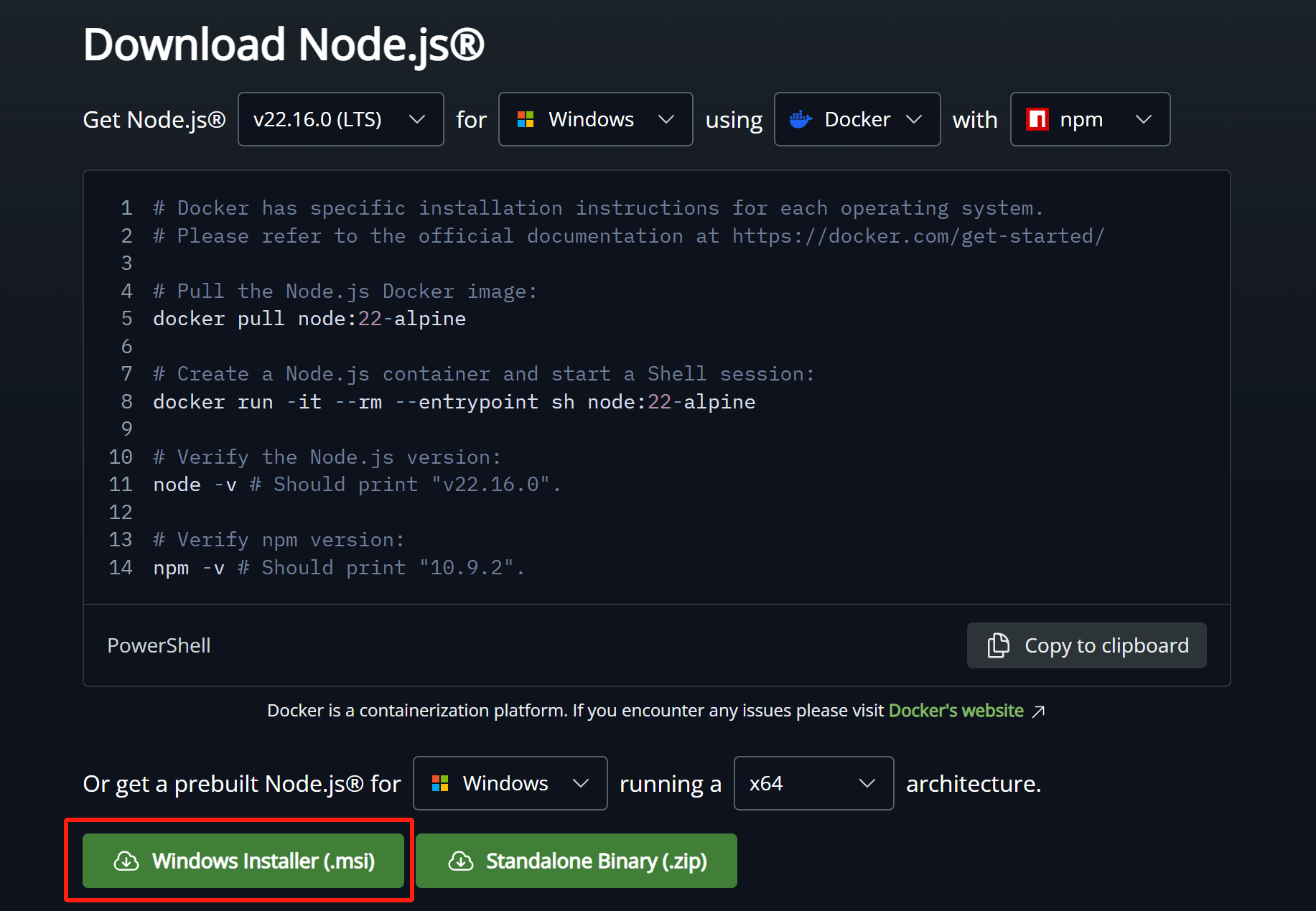Click the Copy to clipboard button
Screen dimensions: 1316x911
pos(1086,645)
